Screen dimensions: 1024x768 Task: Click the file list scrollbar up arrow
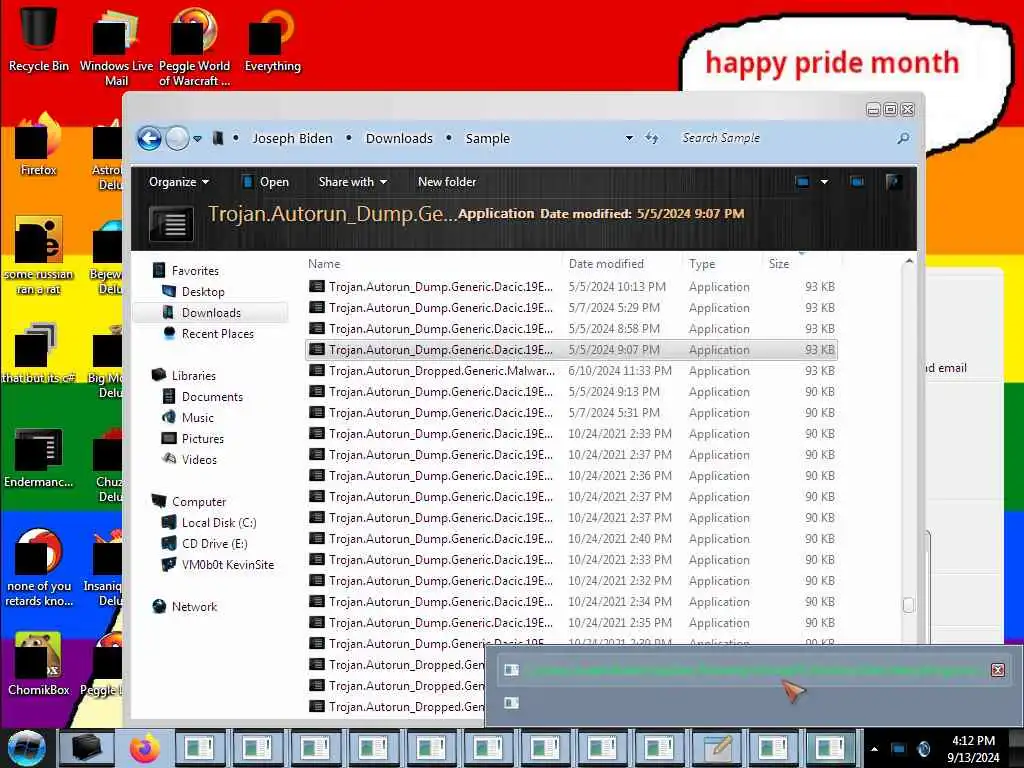pyautogui.click(x=908, y=261)
